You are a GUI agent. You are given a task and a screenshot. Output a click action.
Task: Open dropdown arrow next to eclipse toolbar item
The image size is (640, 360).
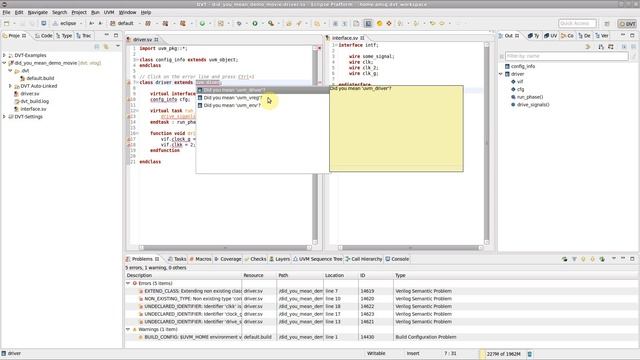point(81,24)
